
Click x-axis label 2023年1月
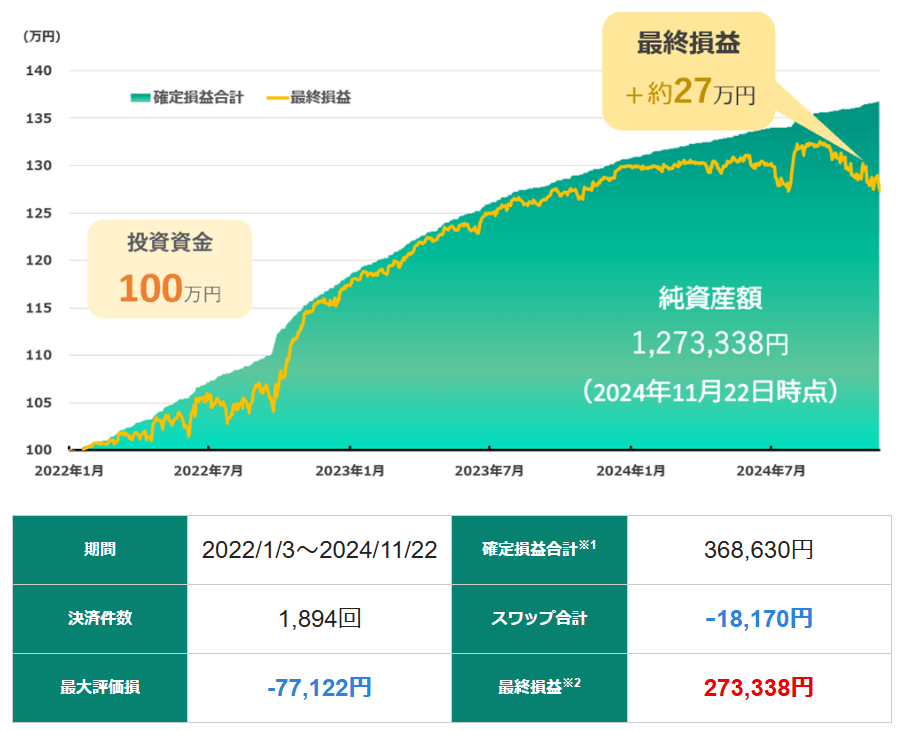coord(350,471)
